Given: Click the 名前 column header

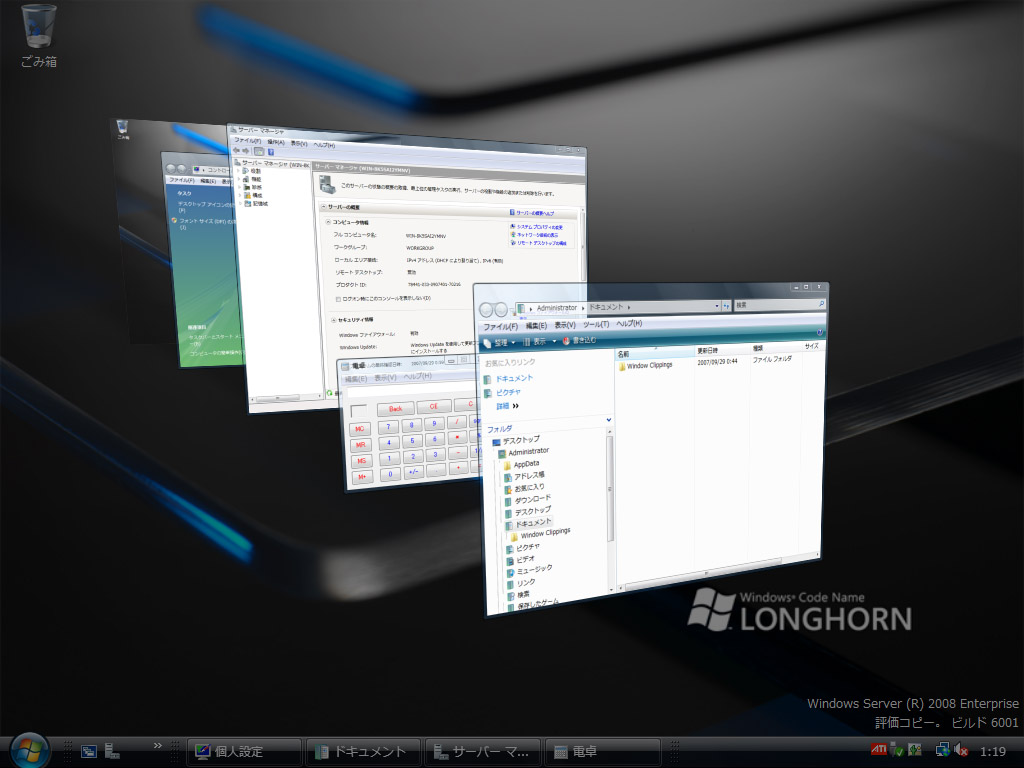Looking at the screenshot, I should pyautogui.click(x=654, y=353).
